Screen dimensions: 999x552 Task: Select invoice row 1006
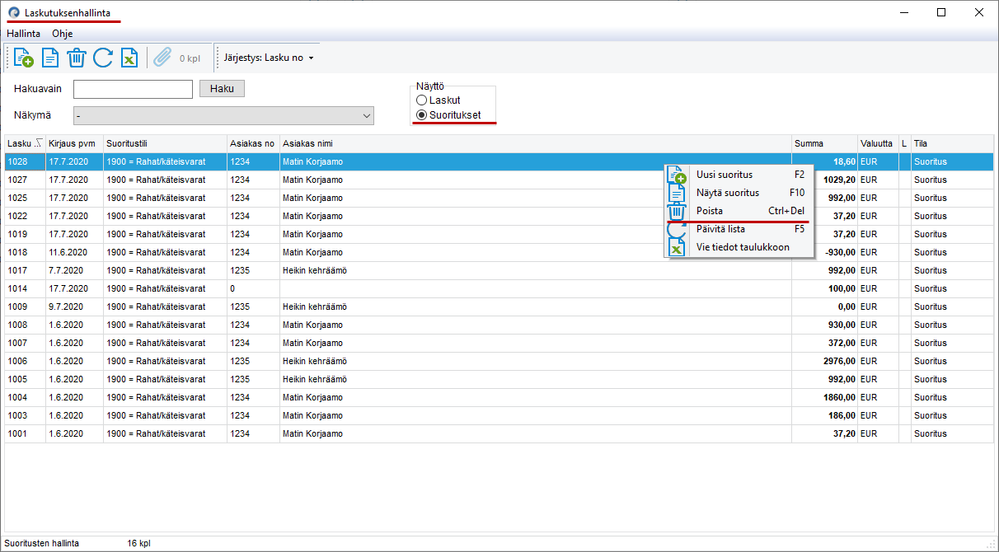pos(499,361)
